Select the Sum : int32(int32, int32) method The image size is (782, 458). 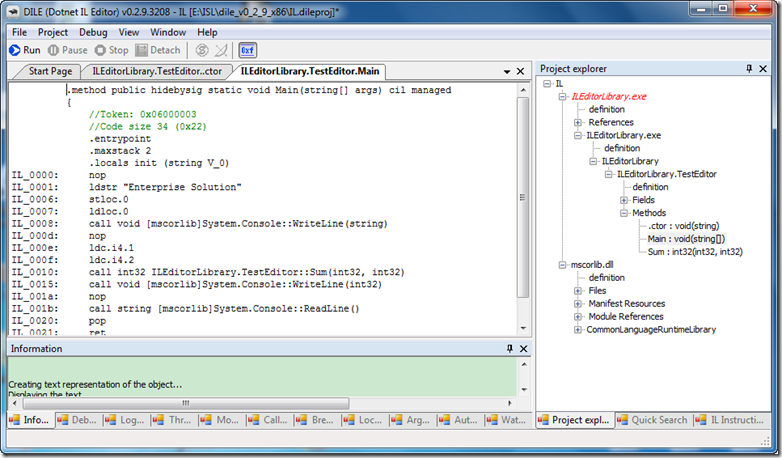click(x=695, y=252)
